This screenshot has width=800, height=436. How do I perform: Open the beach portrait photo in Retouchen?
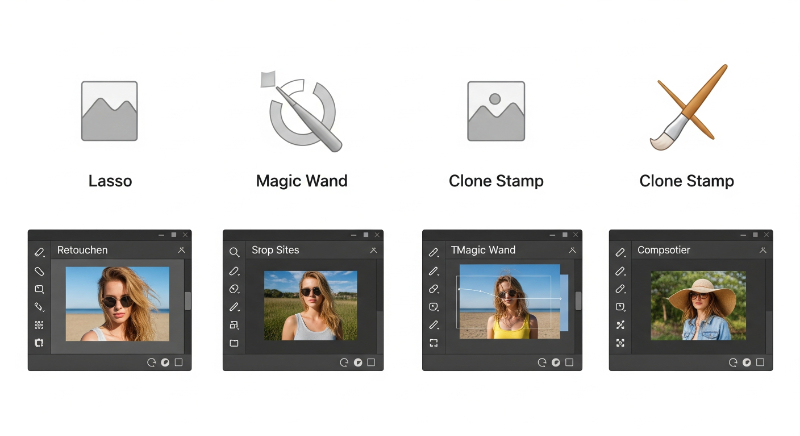tap(117, 303)
